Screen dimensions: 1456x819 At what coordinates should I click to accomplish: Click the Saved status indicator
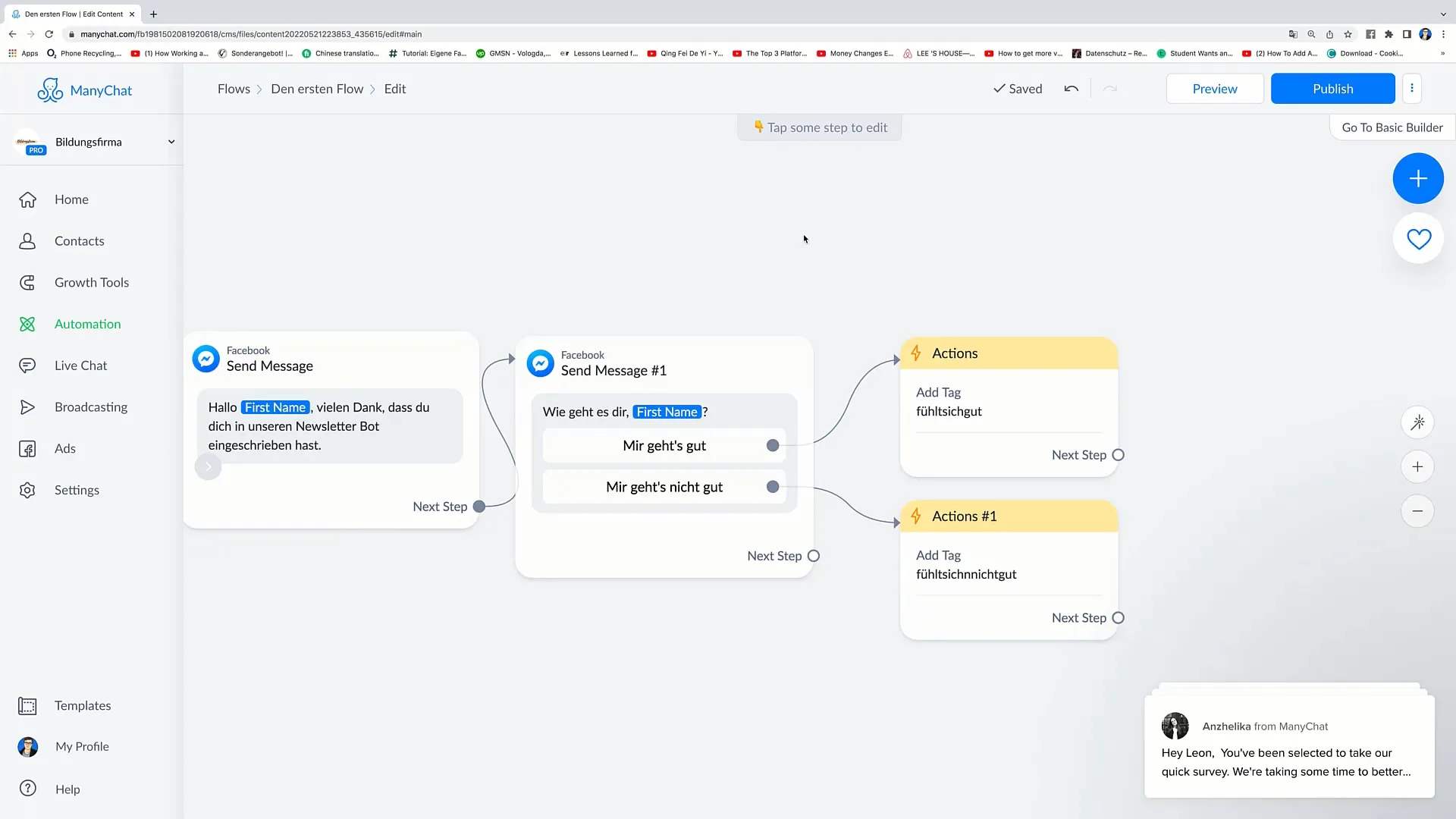1018,89
